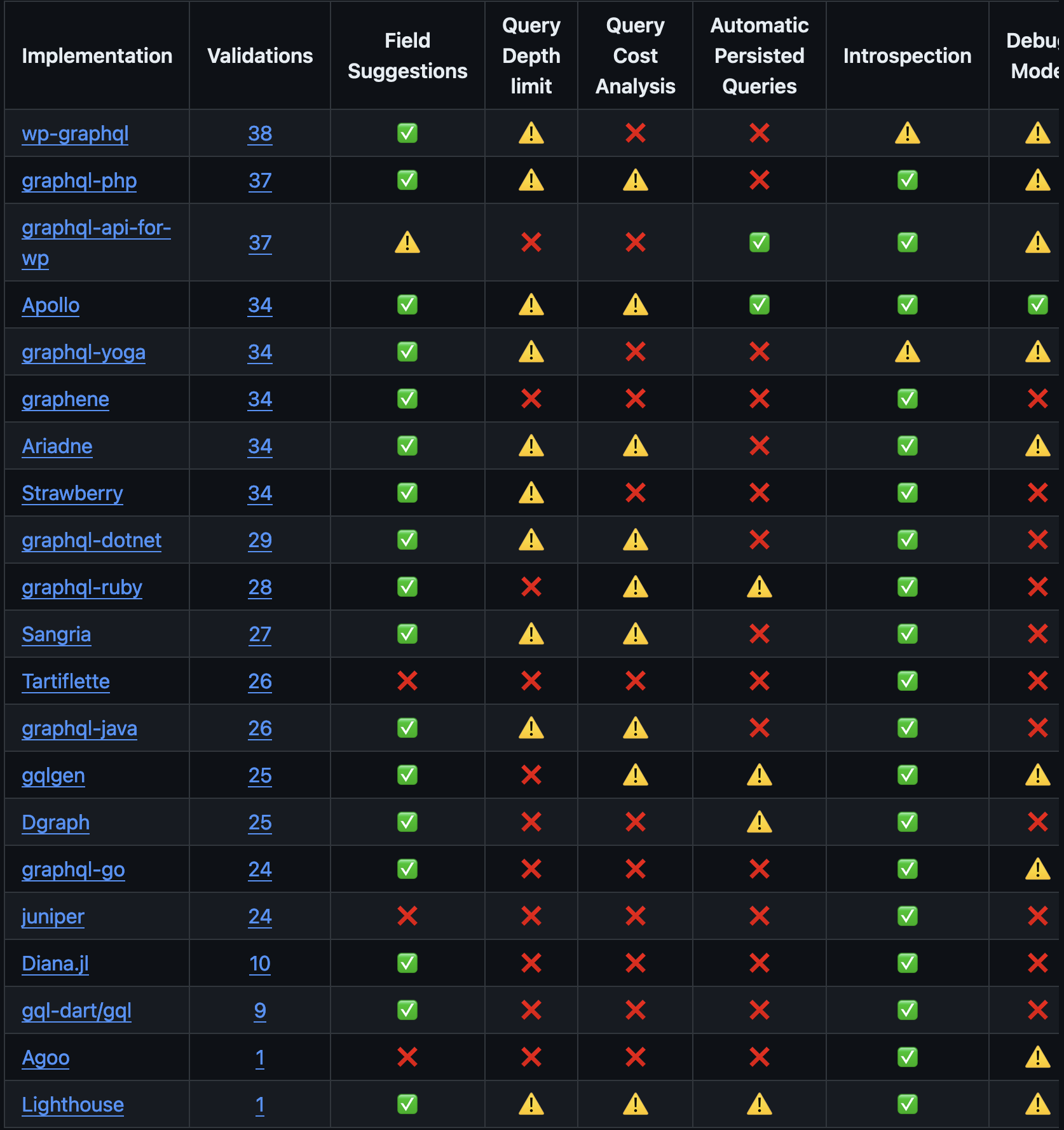Click the graphql-php link
This screenshot has height=1130, width=1064.
(x=79, y=181)
